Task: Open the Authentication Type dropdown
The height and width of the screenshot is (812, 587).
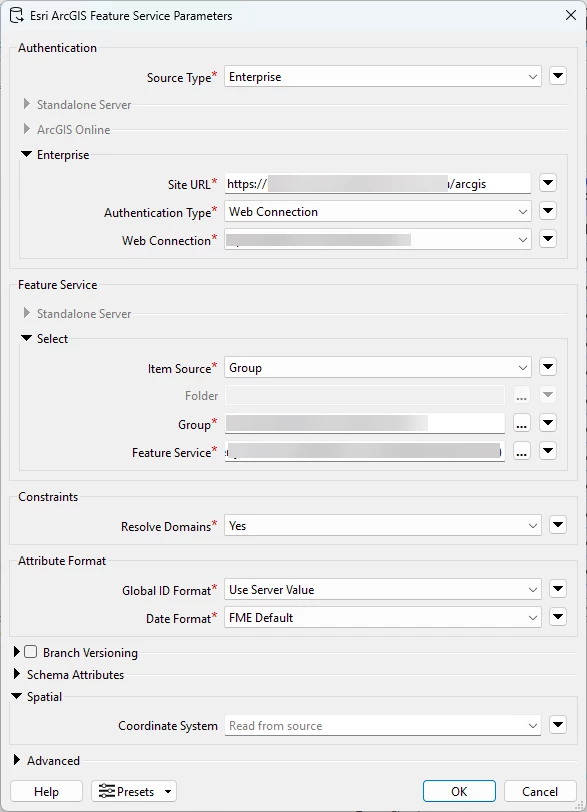Action: pos(377,212)
